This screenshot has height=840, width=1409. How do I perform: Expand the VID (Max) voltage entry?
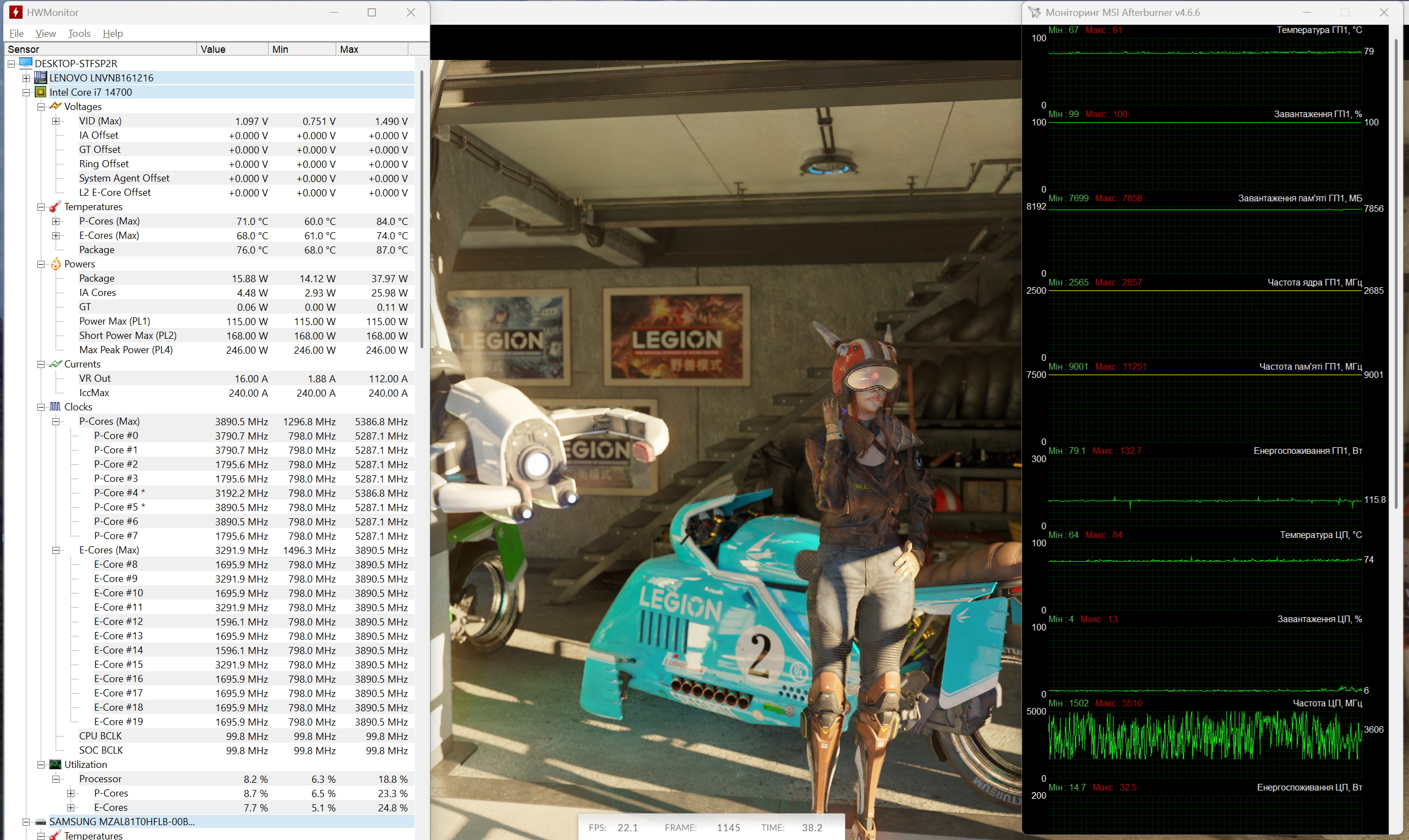tap(56, 121)
